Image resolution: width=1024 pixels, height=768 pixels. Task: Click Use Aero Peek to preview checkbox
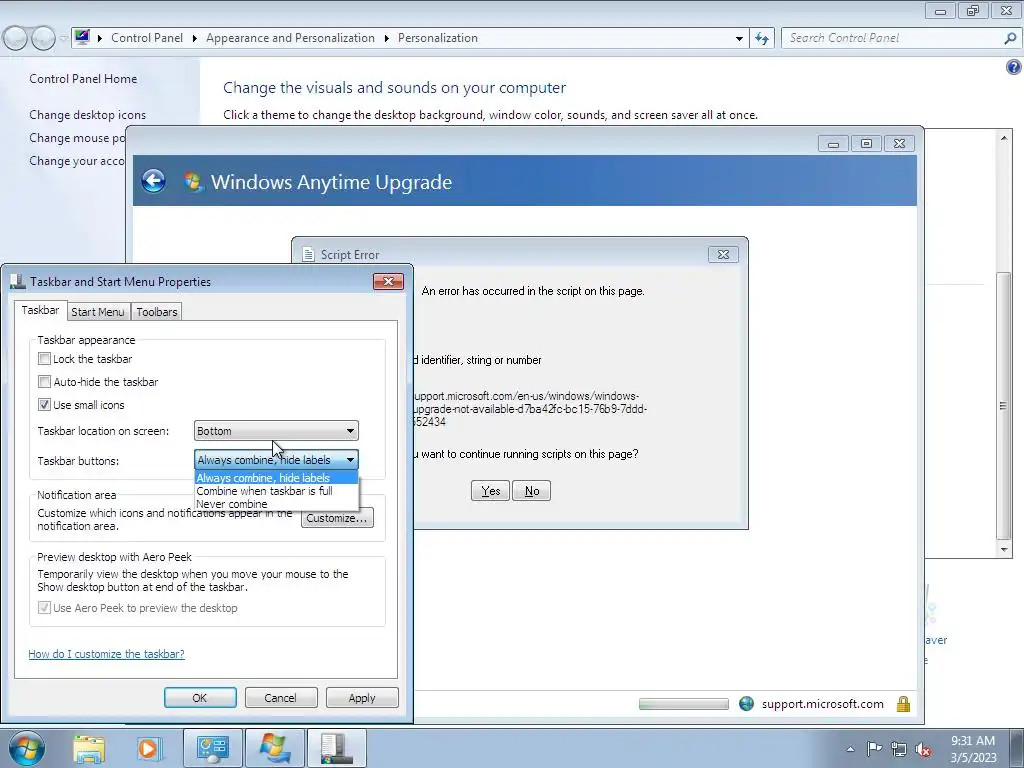(x=44, y=607)
